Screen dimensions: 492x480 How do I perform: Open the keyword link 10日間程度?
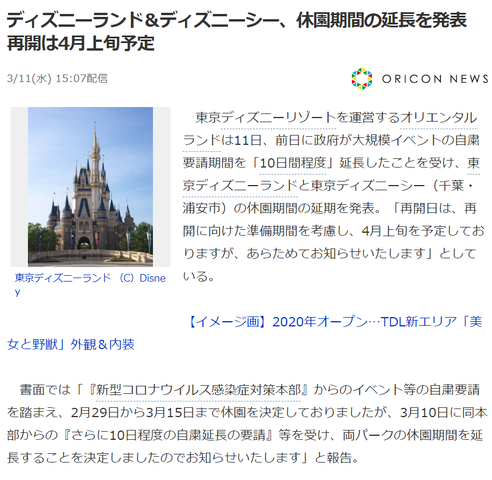293,163
